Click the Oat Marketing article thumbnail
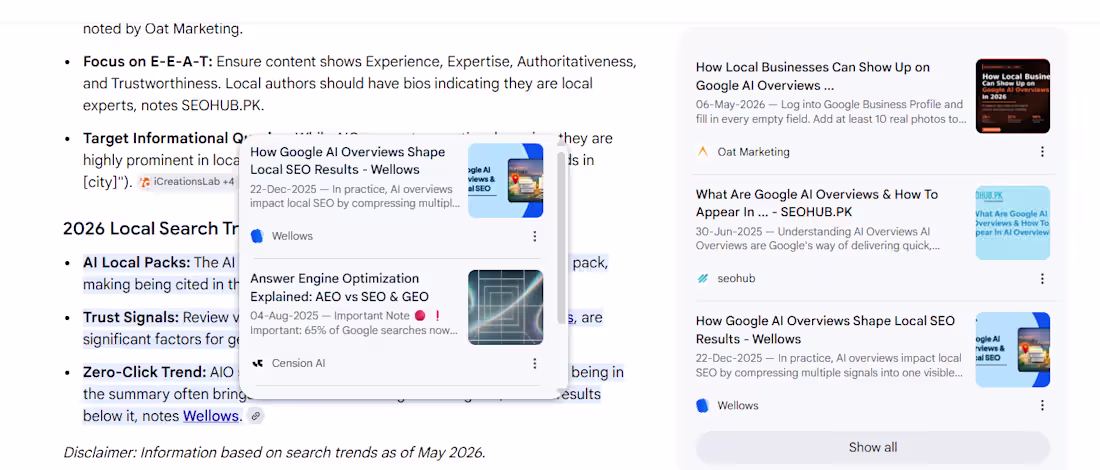This screenshot has height=470, width=1100. 1012,96
